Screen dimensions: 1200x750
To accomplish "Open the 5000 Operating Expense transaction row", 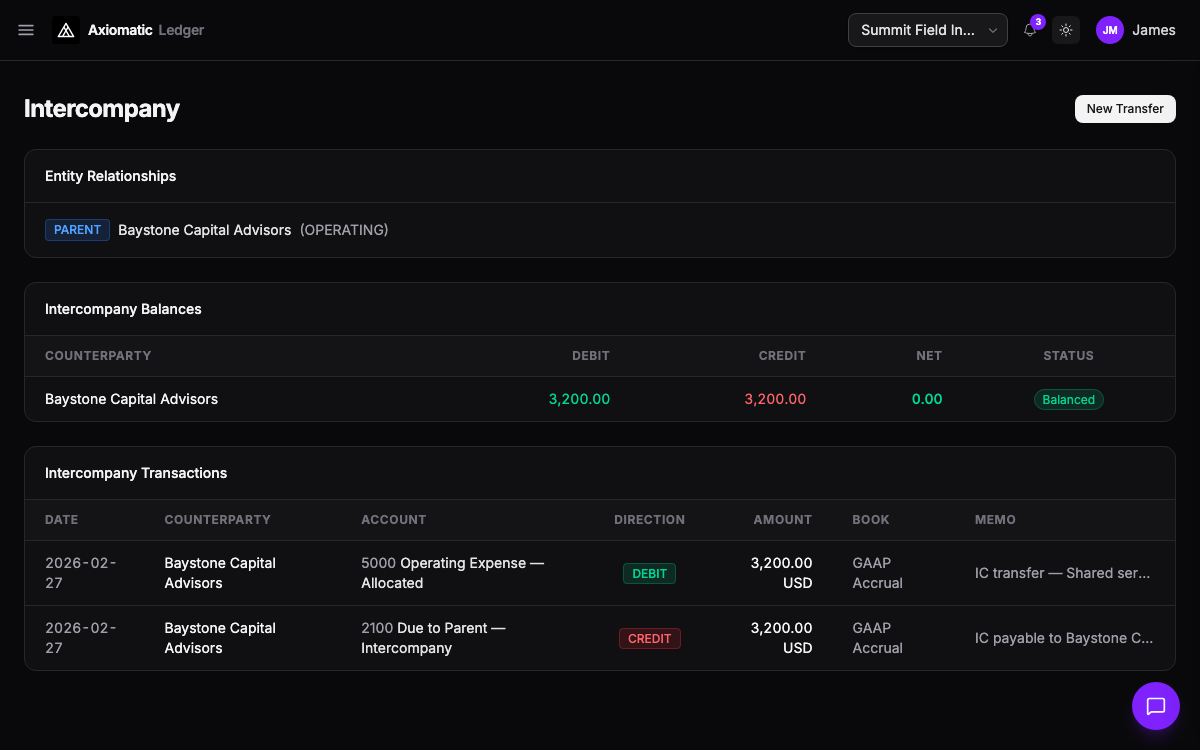I will click(452, 573).
